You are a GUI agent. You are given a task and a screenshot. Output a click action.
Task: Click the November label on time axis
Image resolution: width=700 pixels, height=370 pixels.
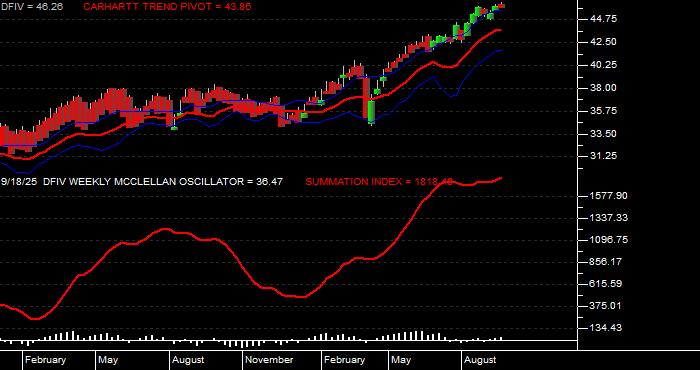270,360
